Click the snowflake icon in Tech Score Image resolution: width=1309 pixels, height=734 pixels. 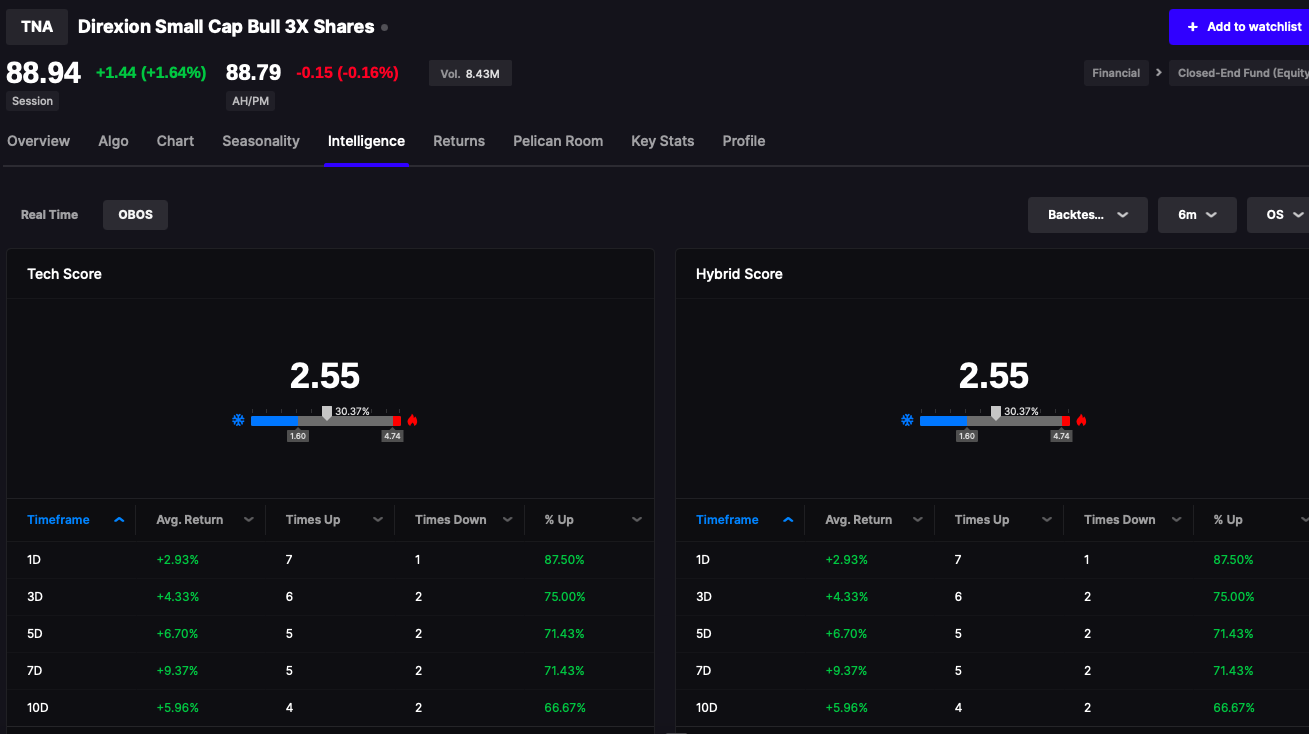[238, 420]
